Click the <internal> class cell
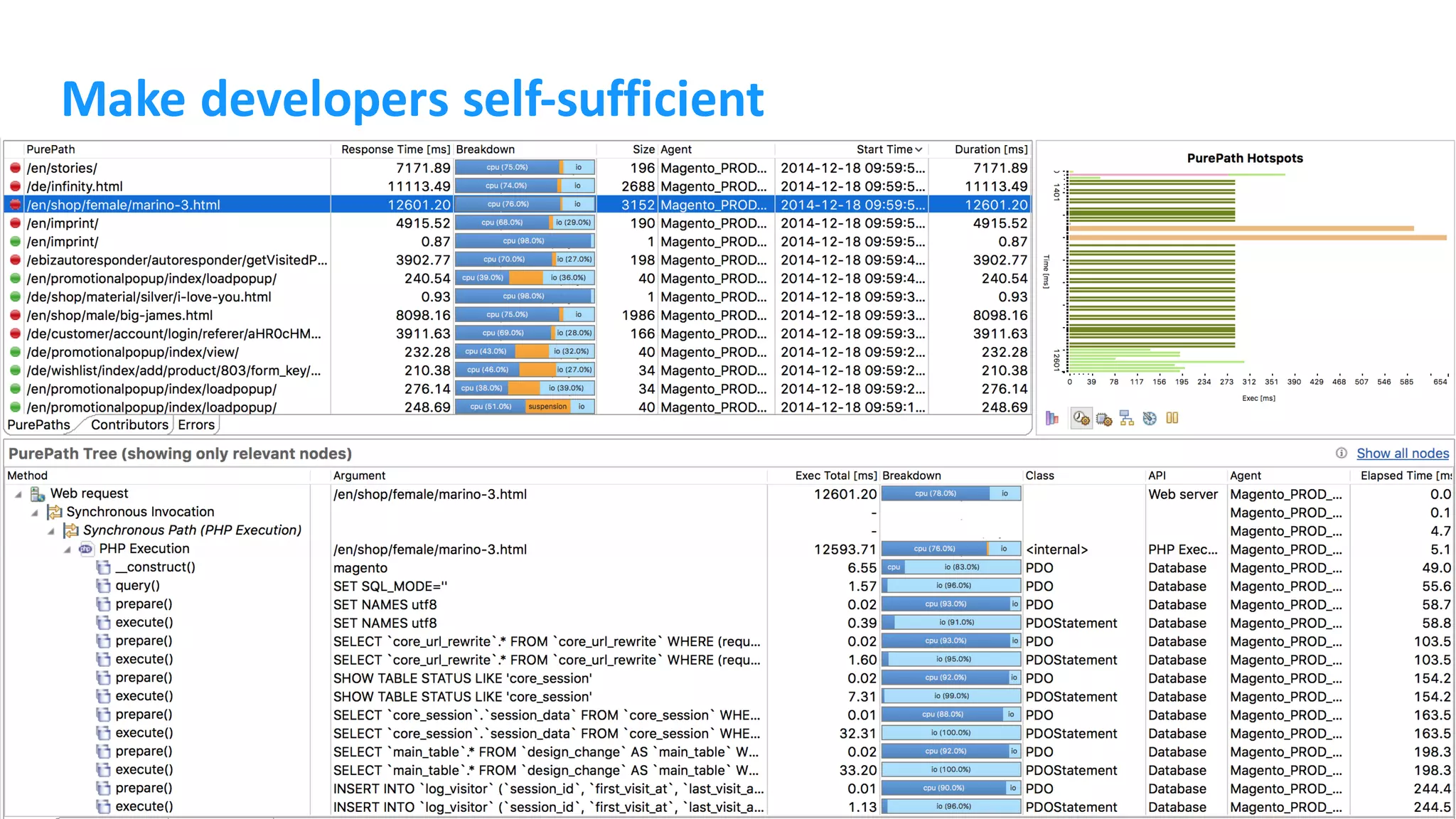 (1056, 550)
